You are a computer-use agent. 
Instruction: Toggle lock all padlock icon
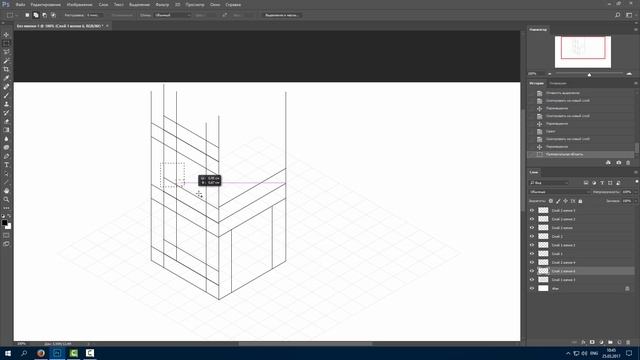[x=580, y=201]
